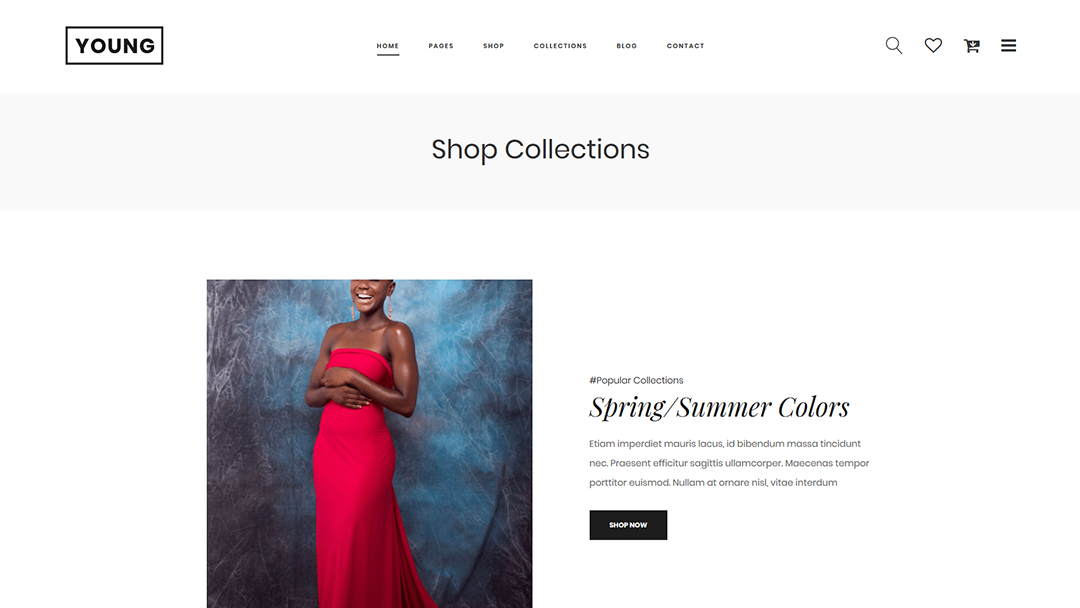Click the gray page title banner
The image size is (1080, 608).
coord(540,152)
